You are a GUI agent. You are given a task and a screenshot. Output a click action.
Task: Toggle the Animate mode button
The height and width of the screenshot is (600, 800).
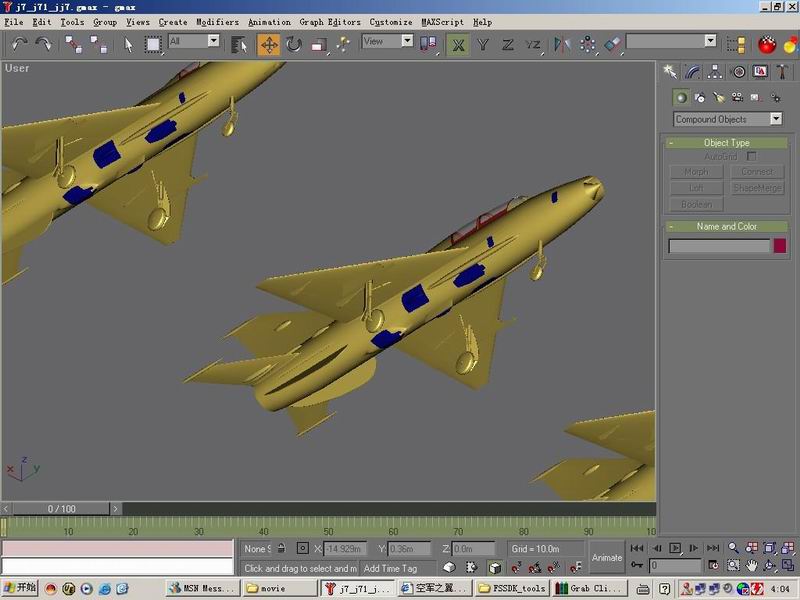tap(606, 557)
